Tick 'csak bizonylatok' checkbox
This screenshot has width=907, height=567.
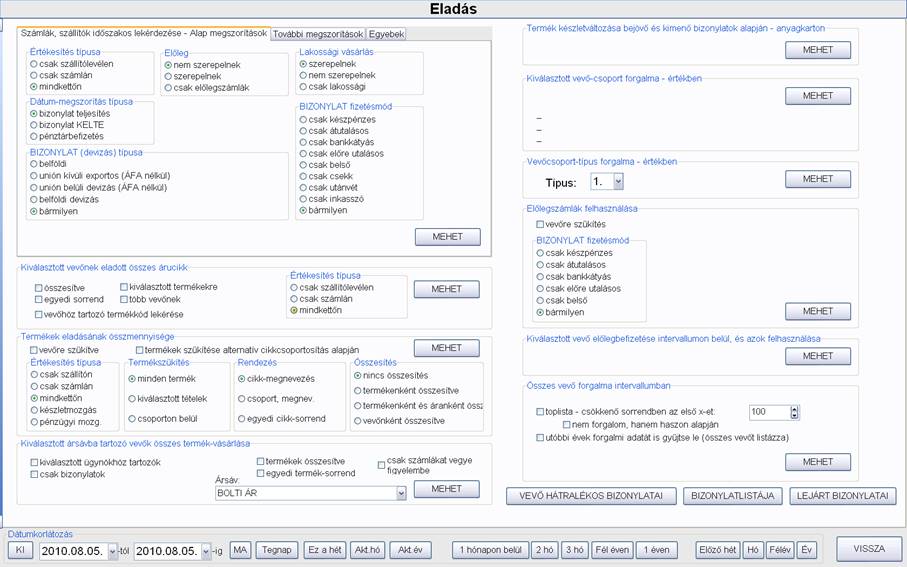pos(34,474)
